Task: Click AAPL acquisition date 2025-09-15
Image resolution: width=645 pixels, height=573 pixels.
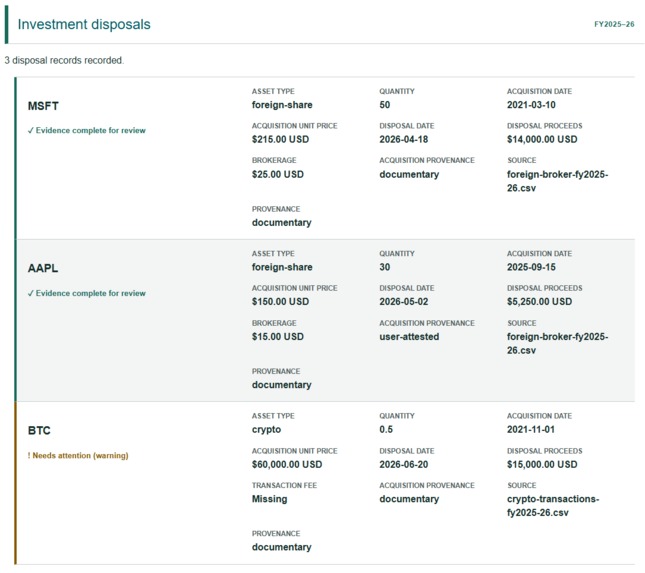Action: (531, 267)
